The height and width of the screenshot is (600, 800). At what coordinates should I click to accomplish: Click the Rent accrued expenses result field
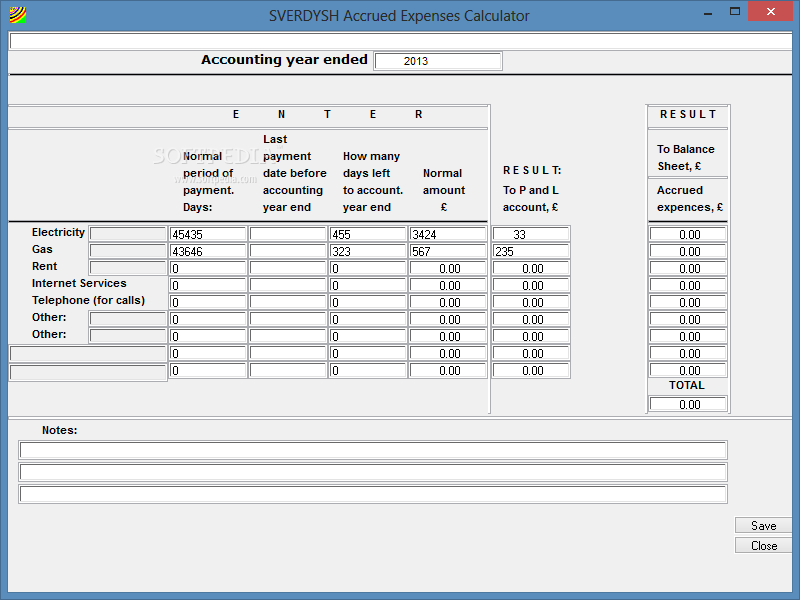(x=688, y=268)
